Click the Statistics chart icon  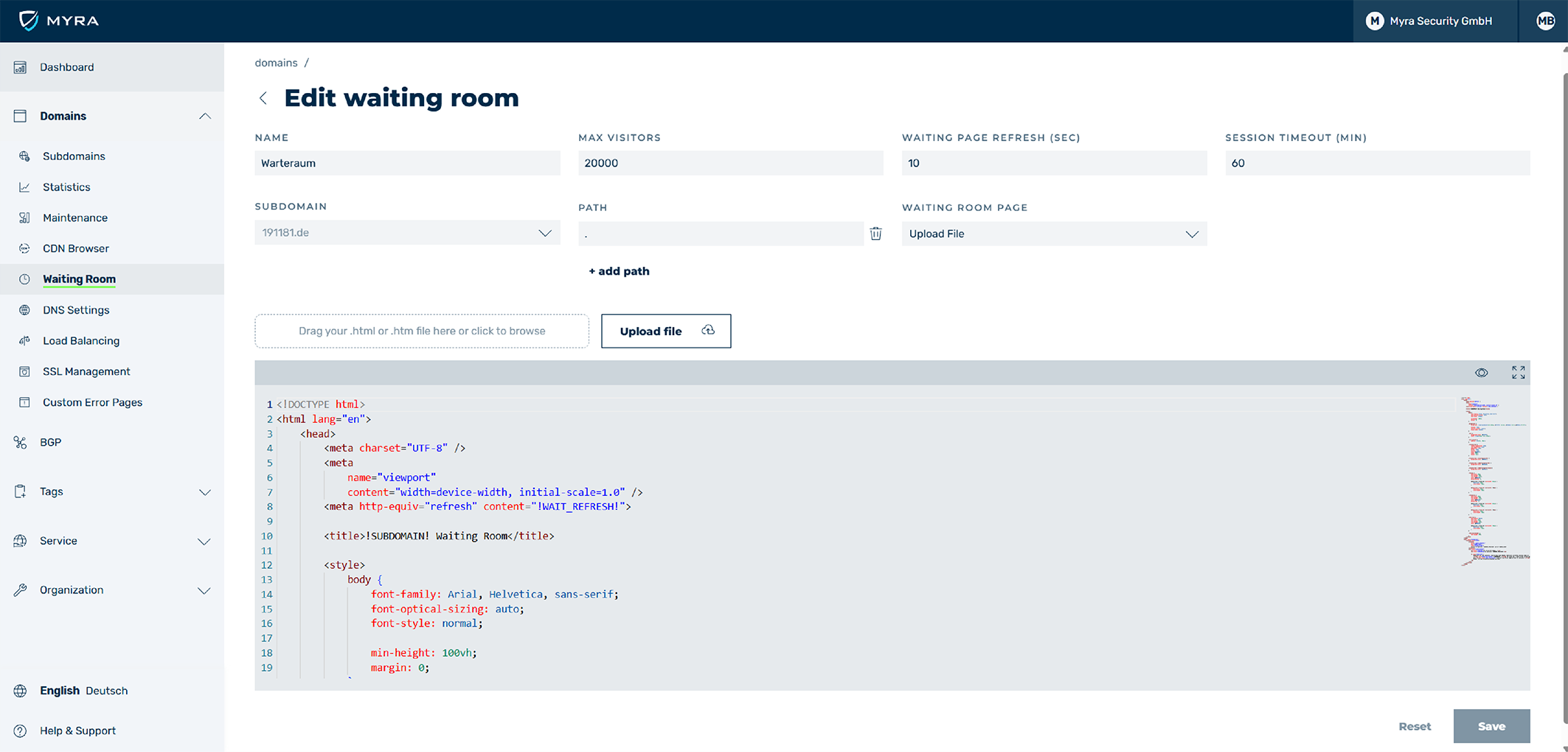pyautogui.click(x=24, y=187)
